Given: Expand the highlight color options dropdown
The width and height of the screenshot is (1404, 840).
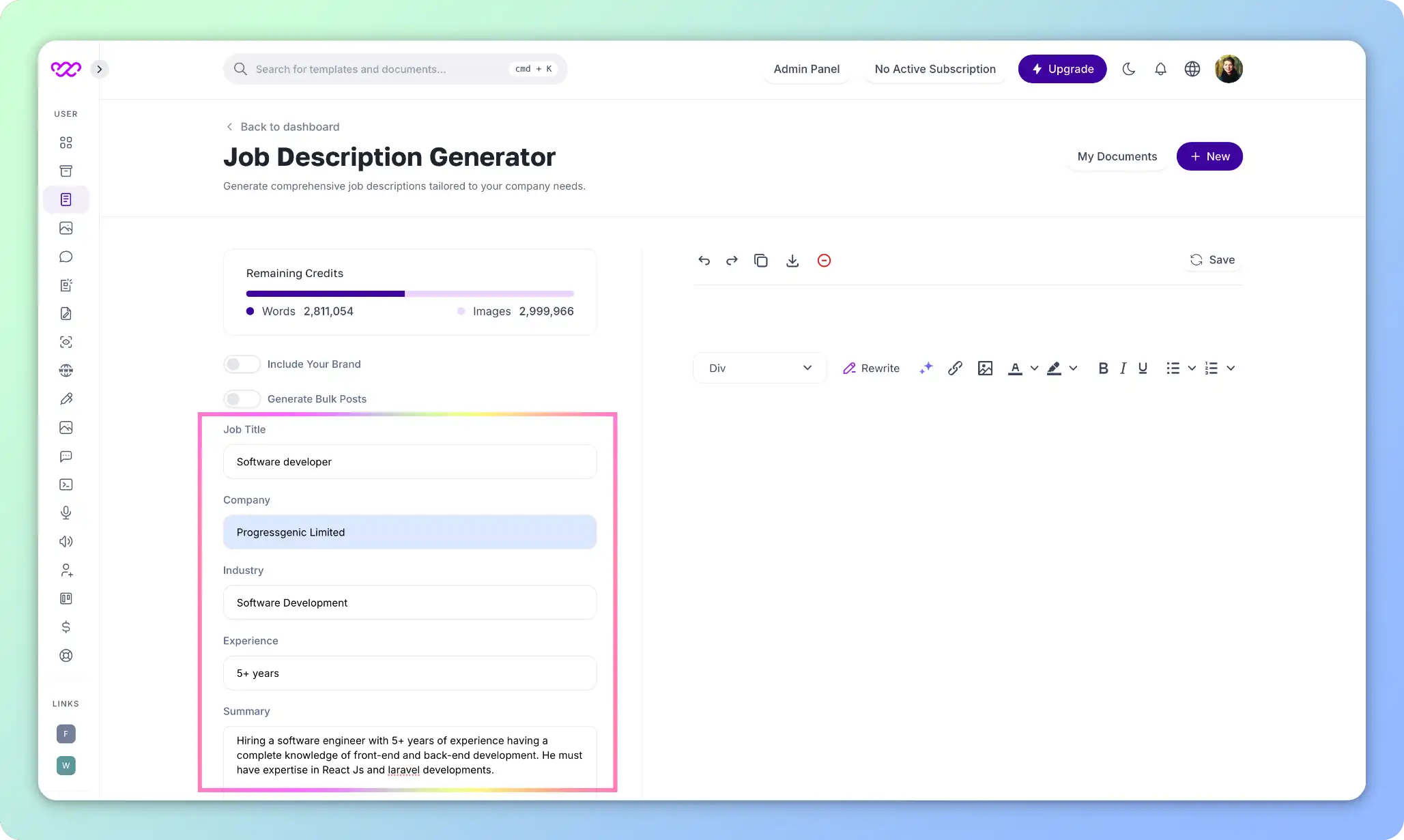Looking at the screenshot, I should click(1072, 368).
